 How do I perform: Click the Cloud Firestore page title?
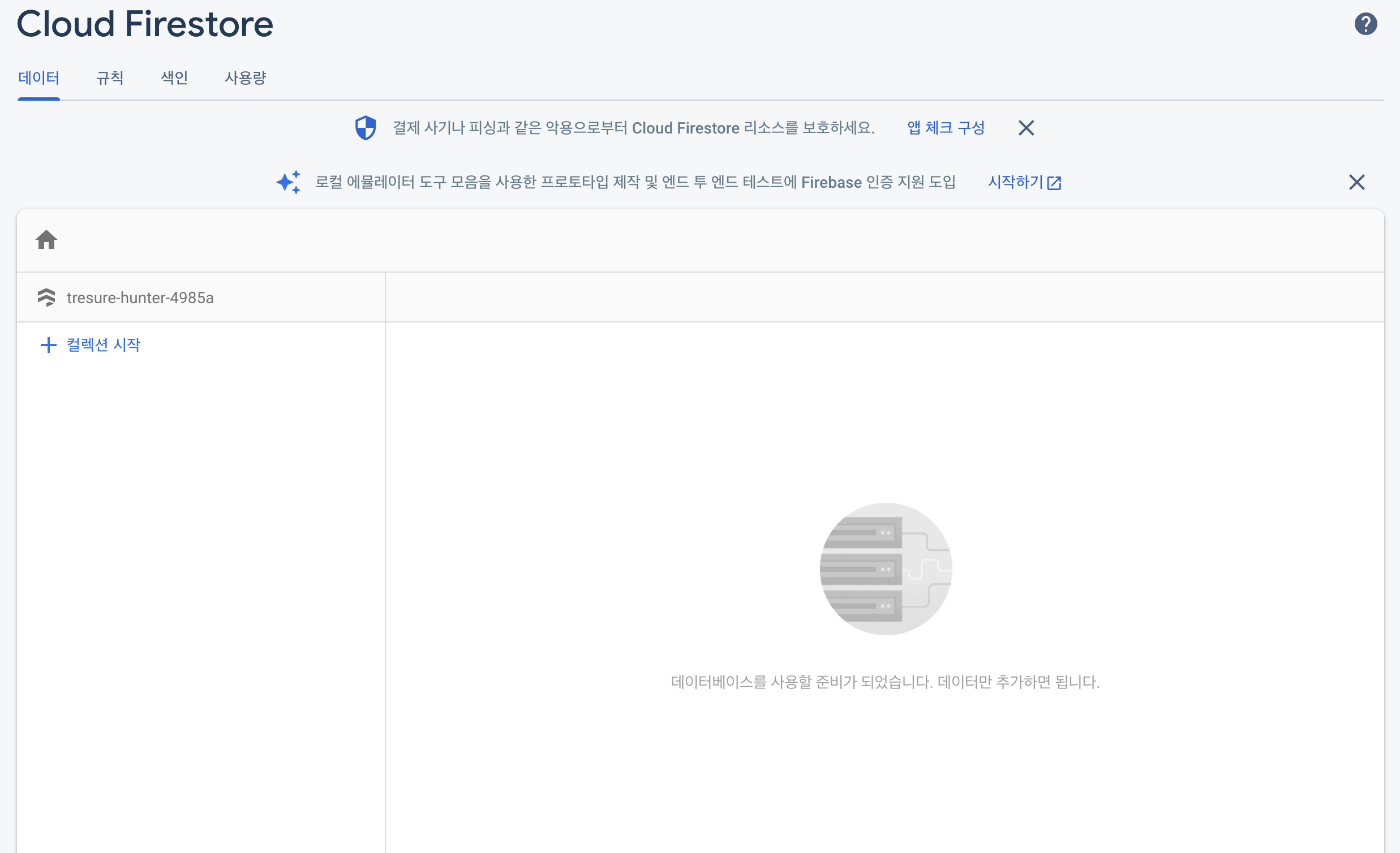(145, 24)
